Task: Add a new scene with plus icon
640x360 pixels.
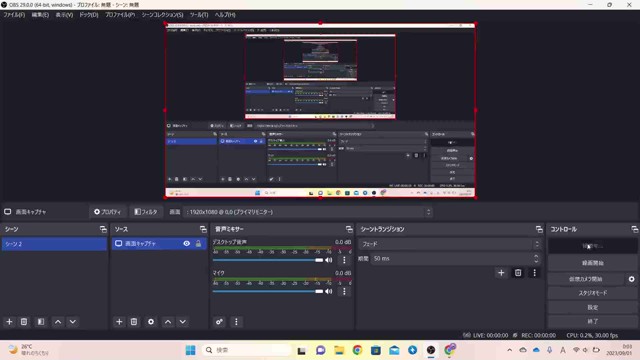Action: coord(9,322)
